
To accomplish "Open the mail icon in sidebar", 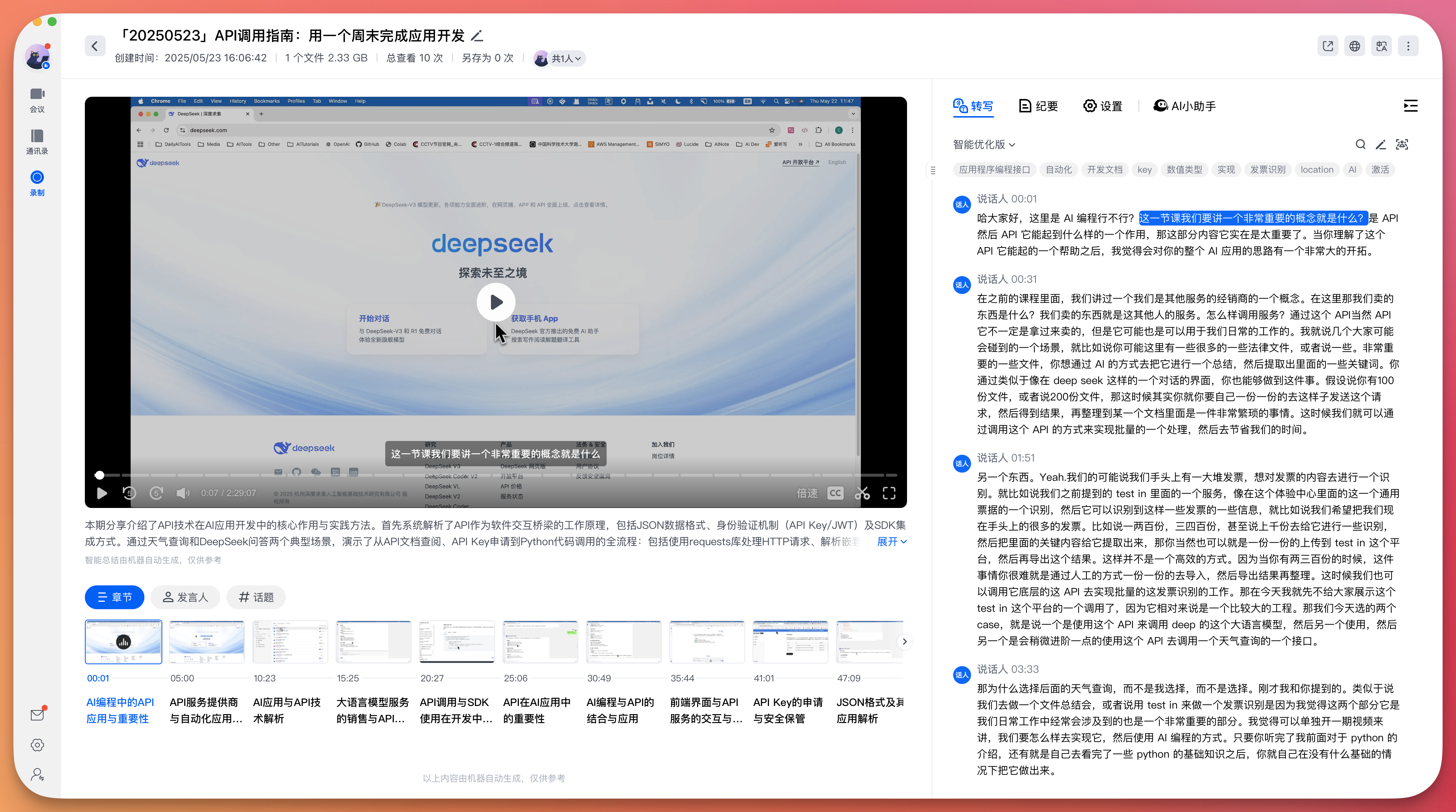I will click(x=37, y=715).
